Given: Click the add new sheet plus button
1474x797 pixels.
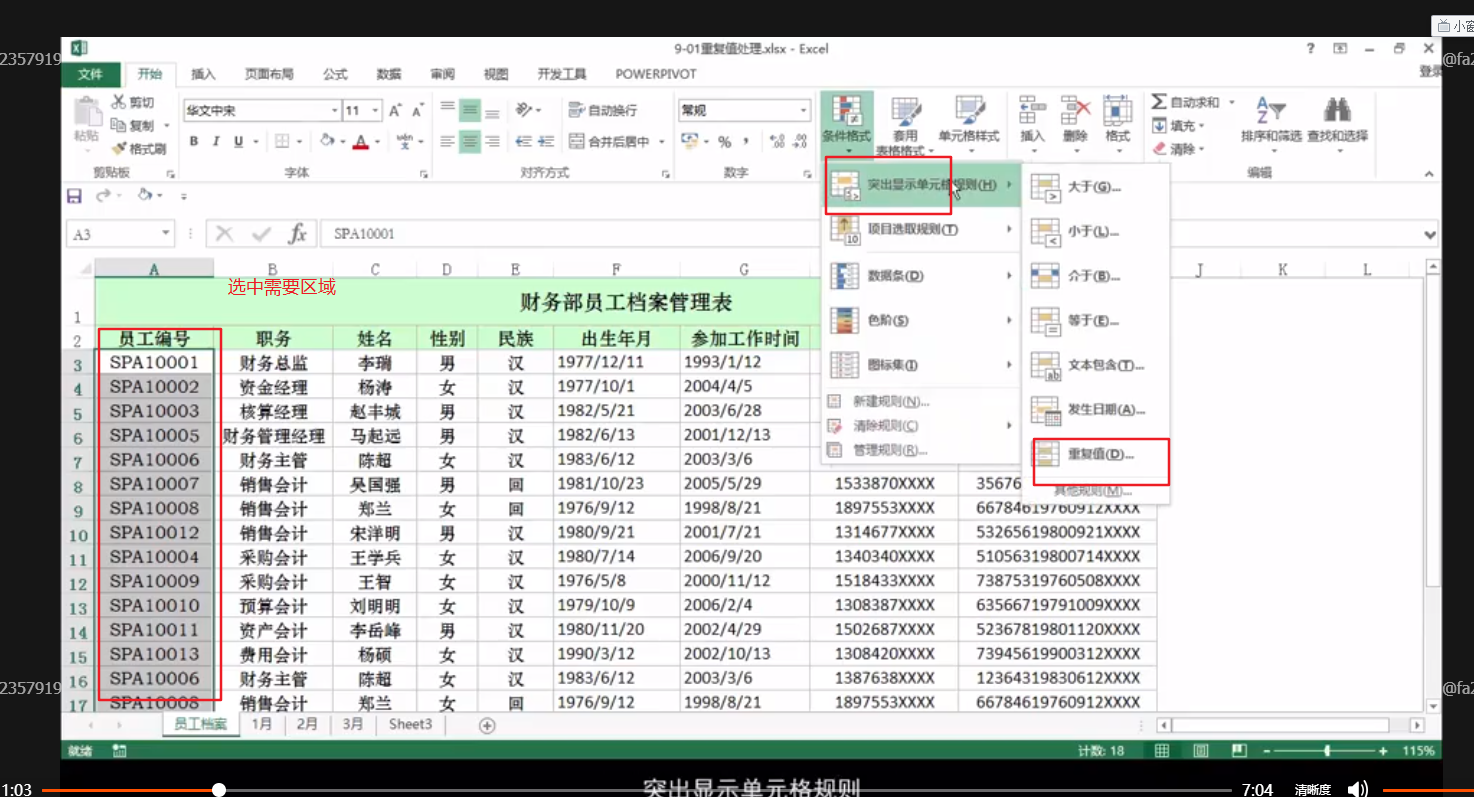Looking at the screenshot, I should click(x=487, y=725).
